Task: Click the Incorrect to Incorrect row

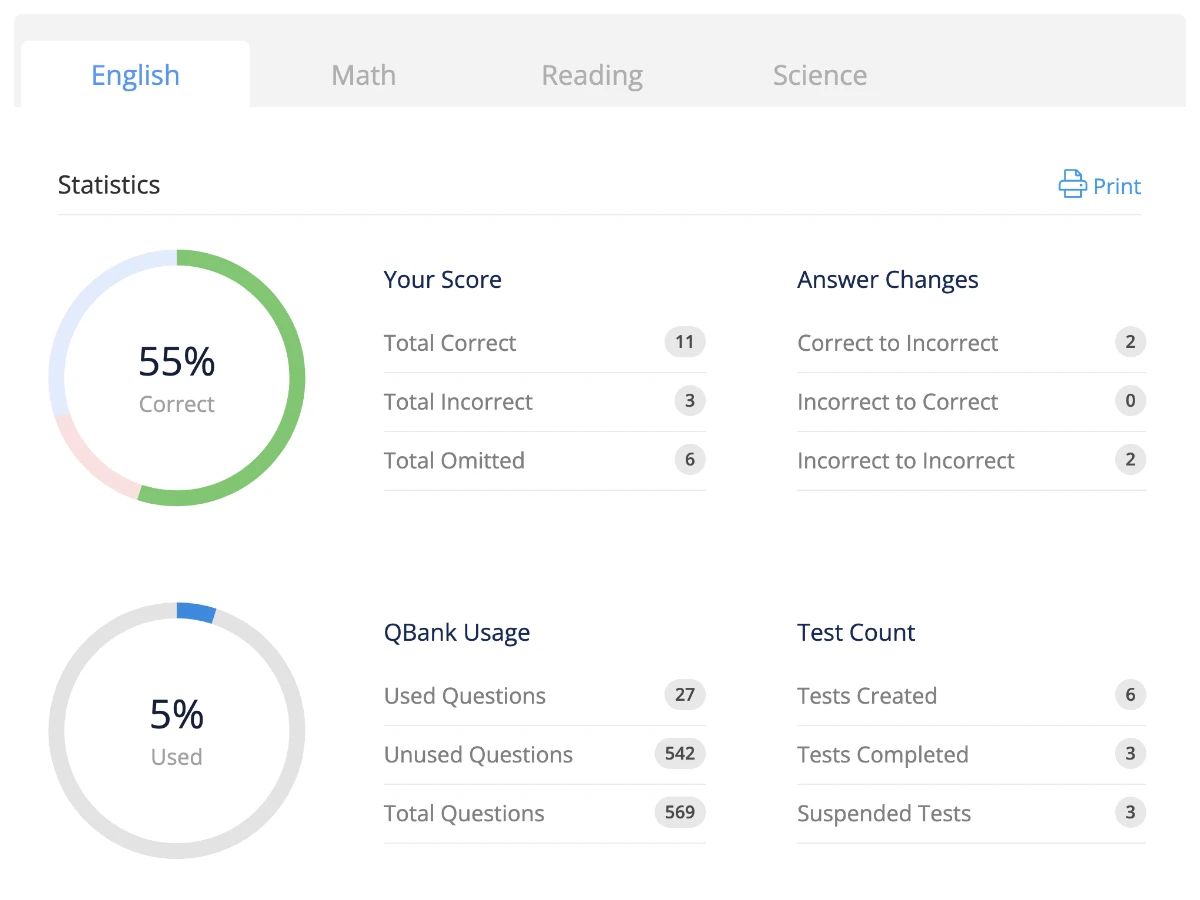Action: 971,461
